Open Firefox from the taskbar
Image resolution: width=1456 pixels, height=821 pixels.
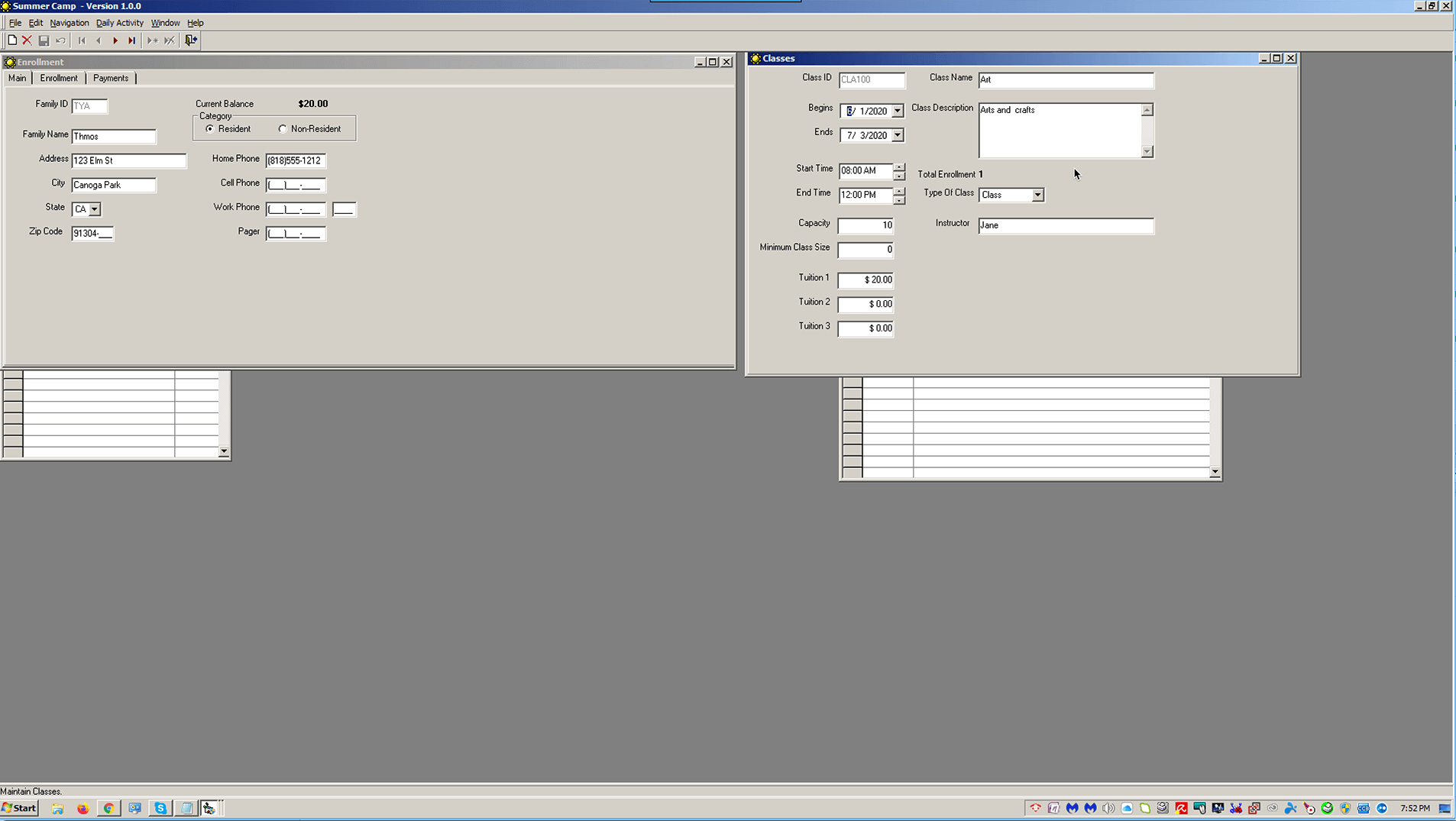click(83, 808)
